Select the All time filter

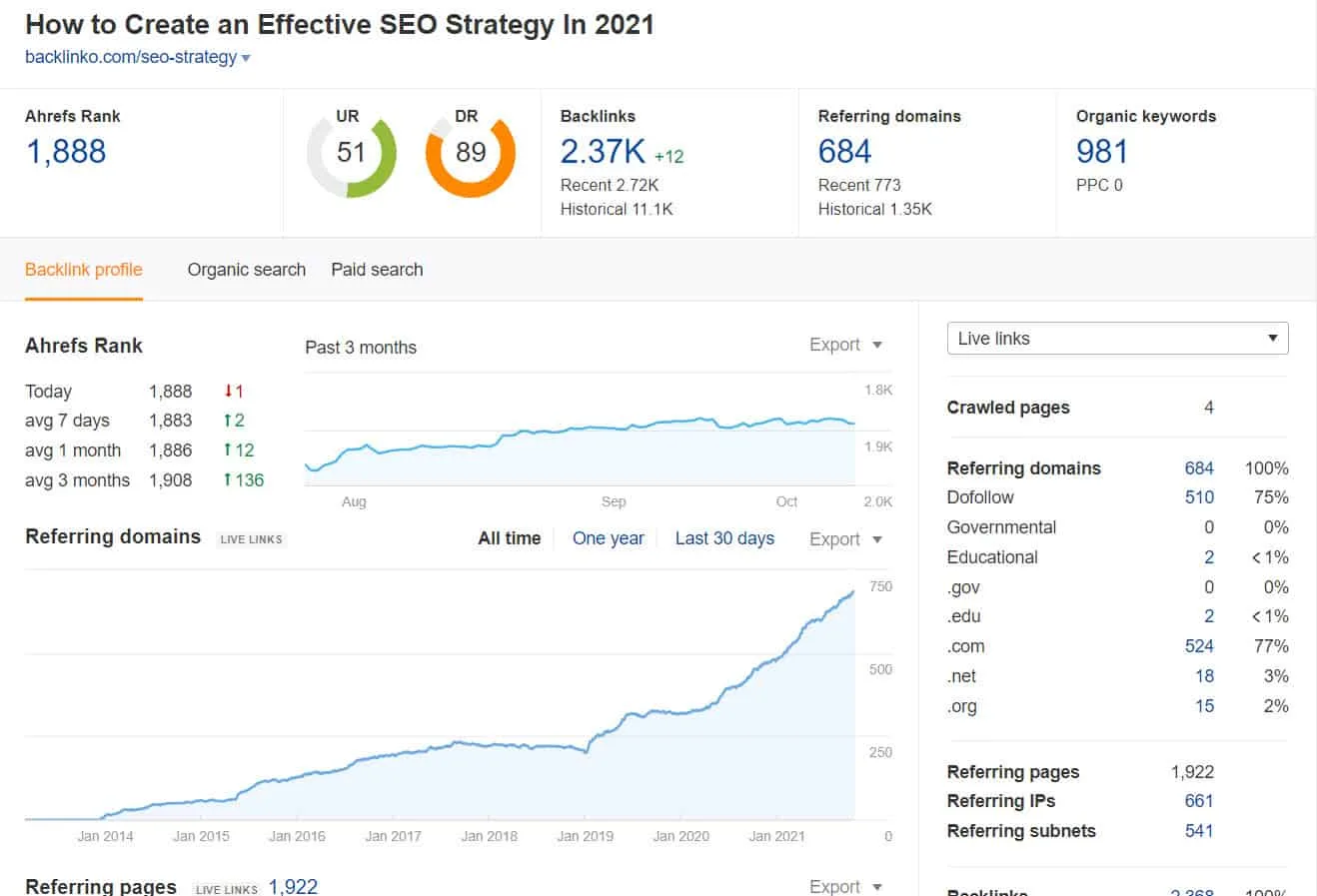[509, 538]
